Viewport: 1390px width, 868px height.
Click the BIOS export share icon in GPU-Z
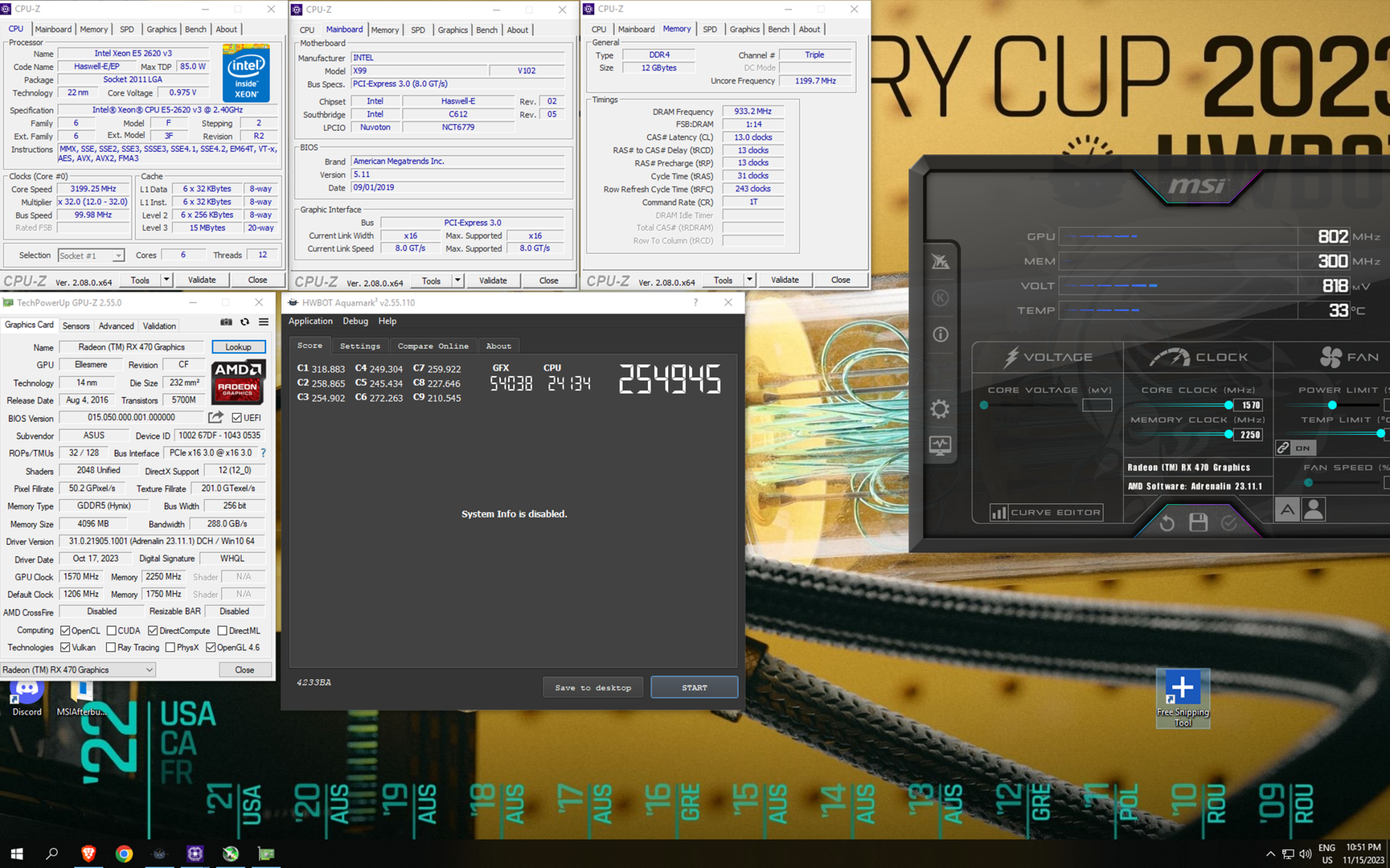click(215, 417)
